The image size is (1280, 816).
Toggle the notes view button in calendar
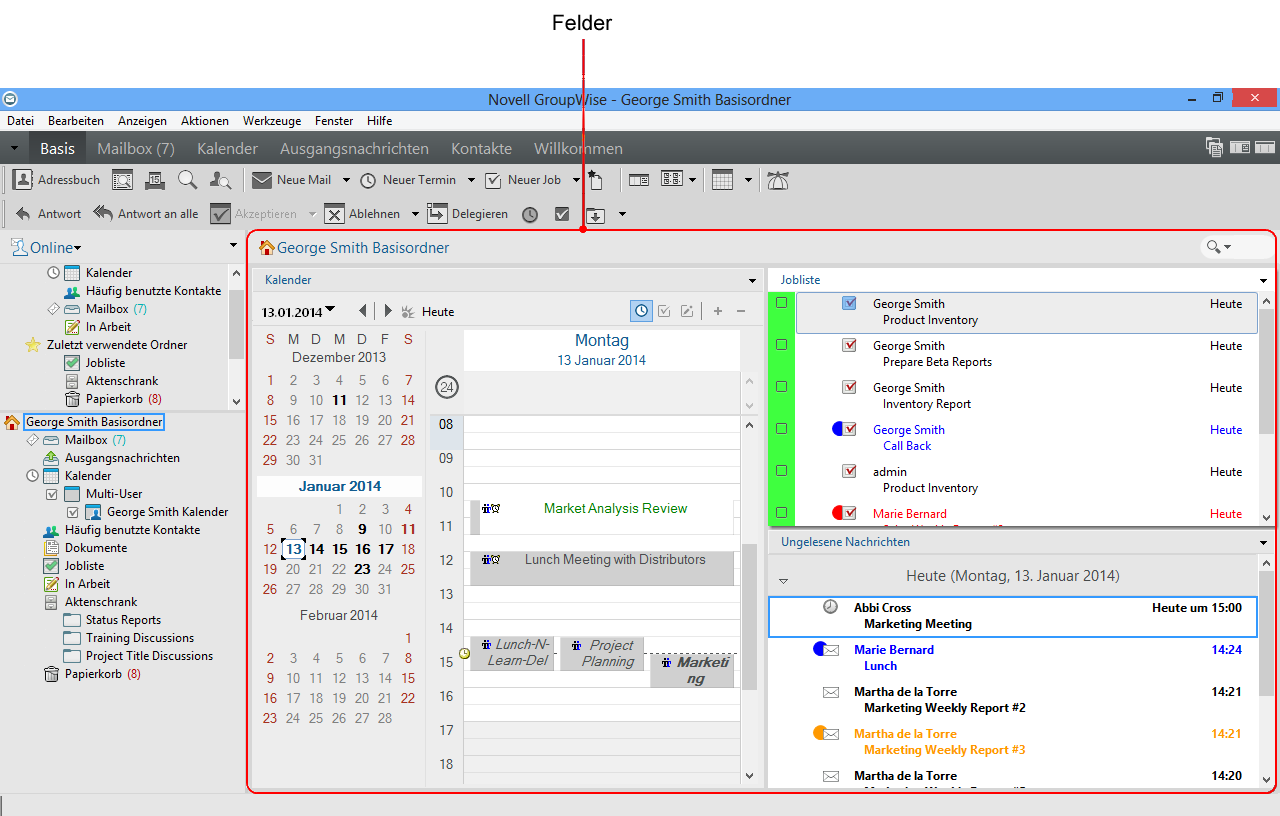click(x=687, y=311)
